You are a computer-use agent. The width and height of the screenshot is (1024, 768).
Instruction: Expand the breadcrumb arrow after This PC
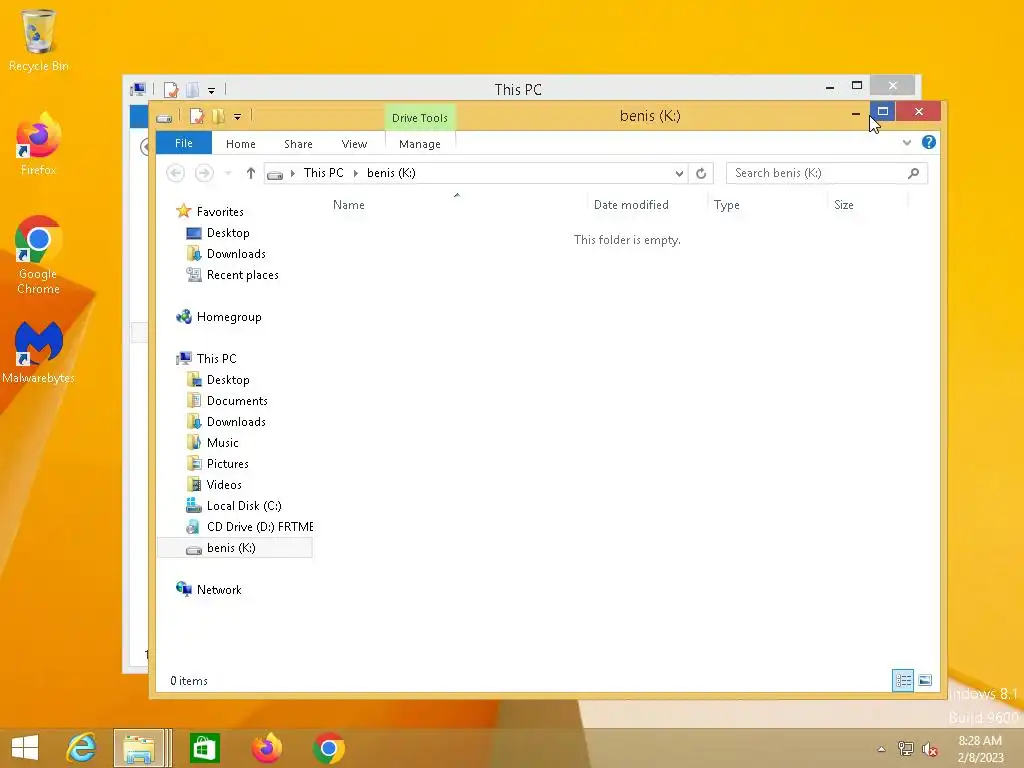coord(355,173)
